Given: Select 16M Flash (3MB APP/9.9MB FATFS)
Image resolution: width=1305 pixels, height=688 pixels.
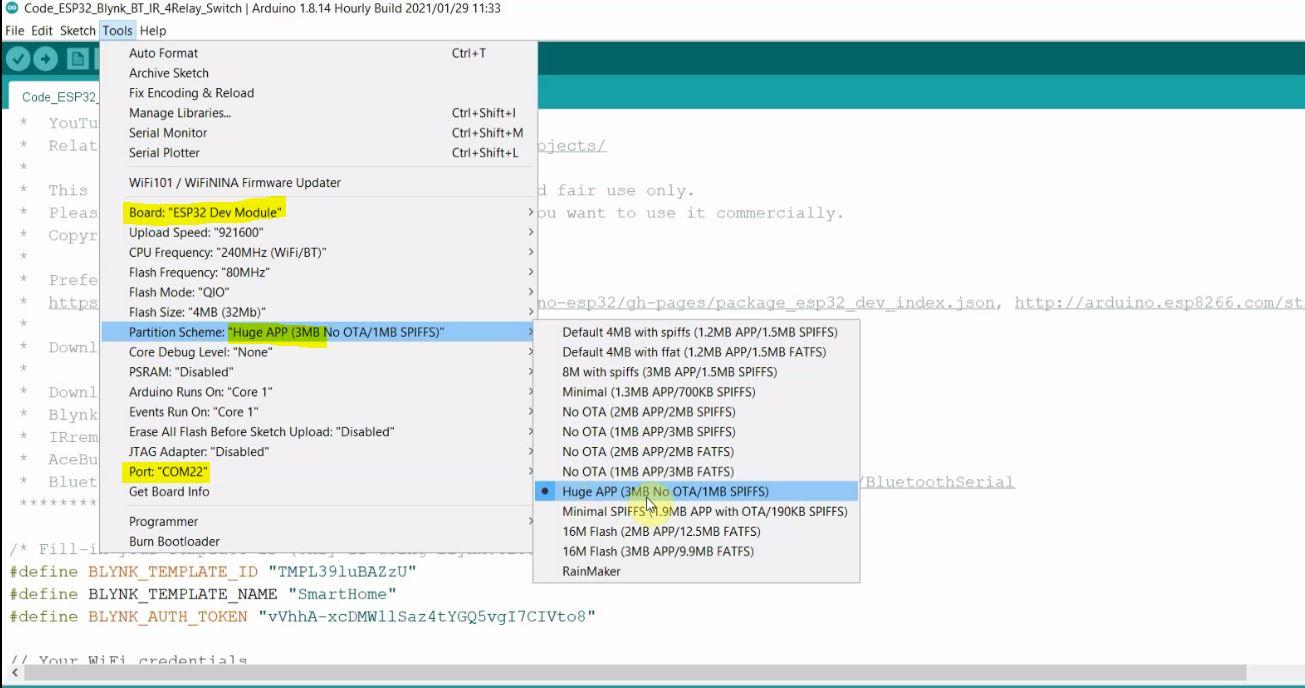Looking at the screenshot, I should pyautogui.click(x=696, y=551).
